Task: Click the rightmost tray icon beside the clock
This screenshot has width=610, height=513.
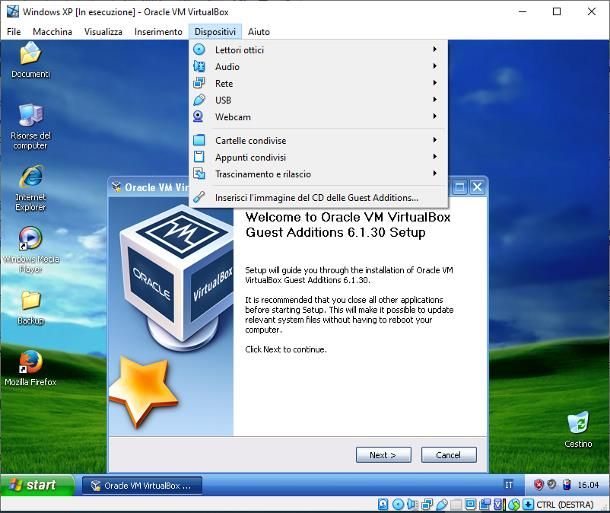Action: (x=566, y=485)
